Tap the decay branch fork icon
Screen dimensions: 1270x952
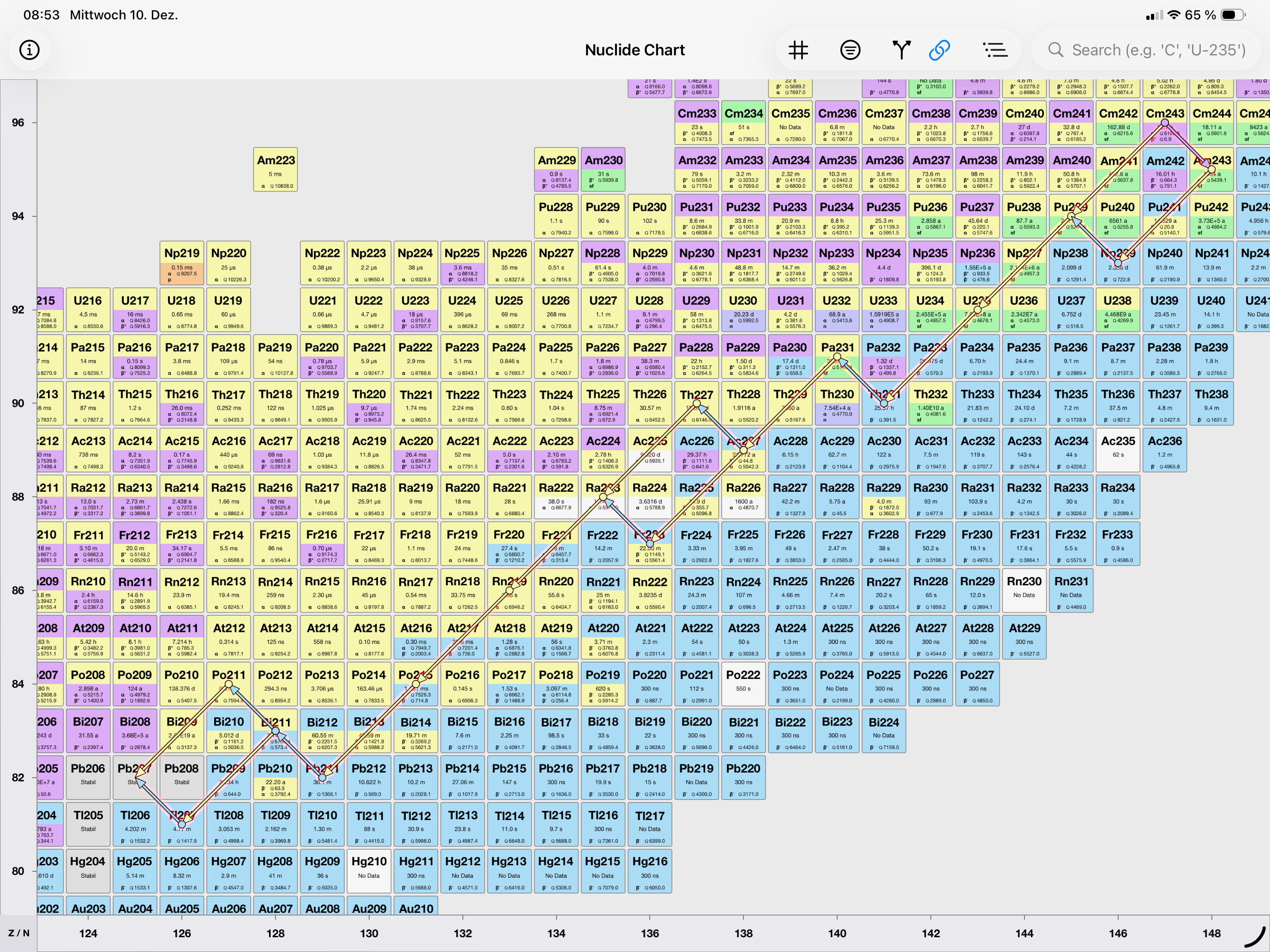901,50
